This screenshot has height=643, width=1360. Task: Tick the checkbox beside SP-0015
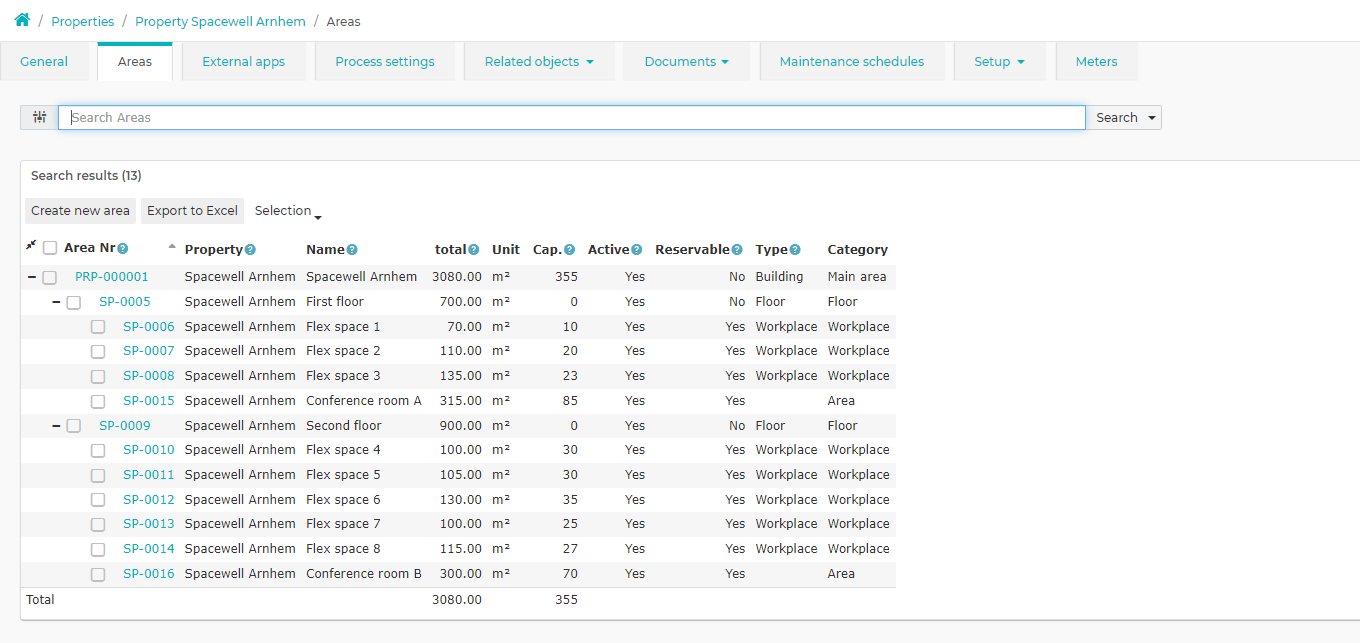[98, 402]
